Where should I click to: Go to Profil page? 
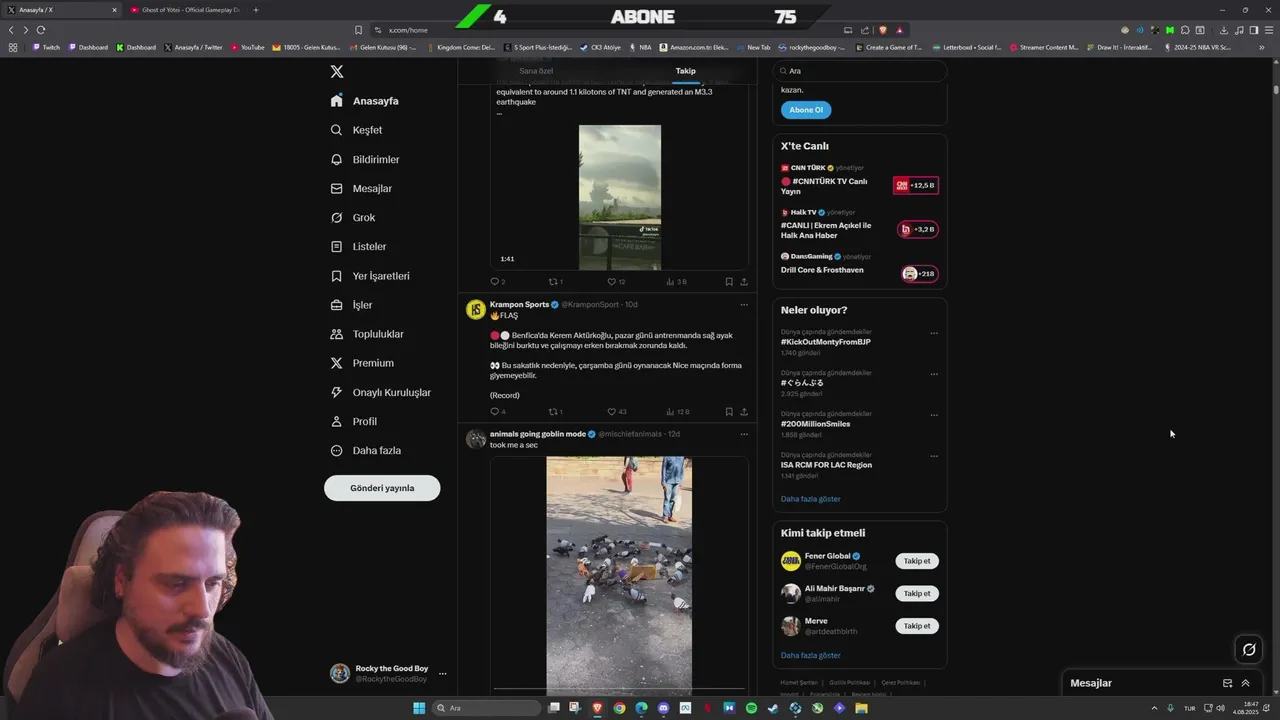pos(354,421)
